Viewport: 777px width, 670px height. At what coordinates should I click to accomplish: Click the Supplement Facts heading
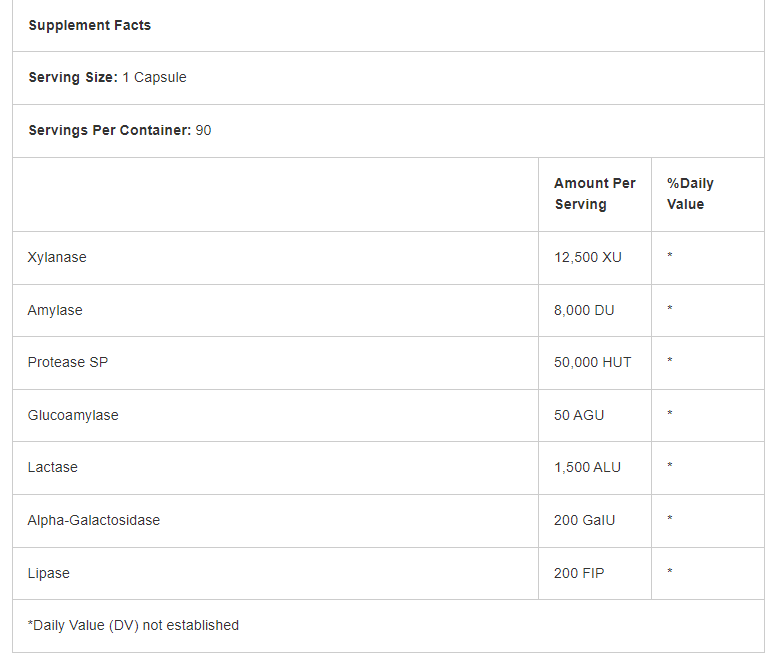[89, 25]
